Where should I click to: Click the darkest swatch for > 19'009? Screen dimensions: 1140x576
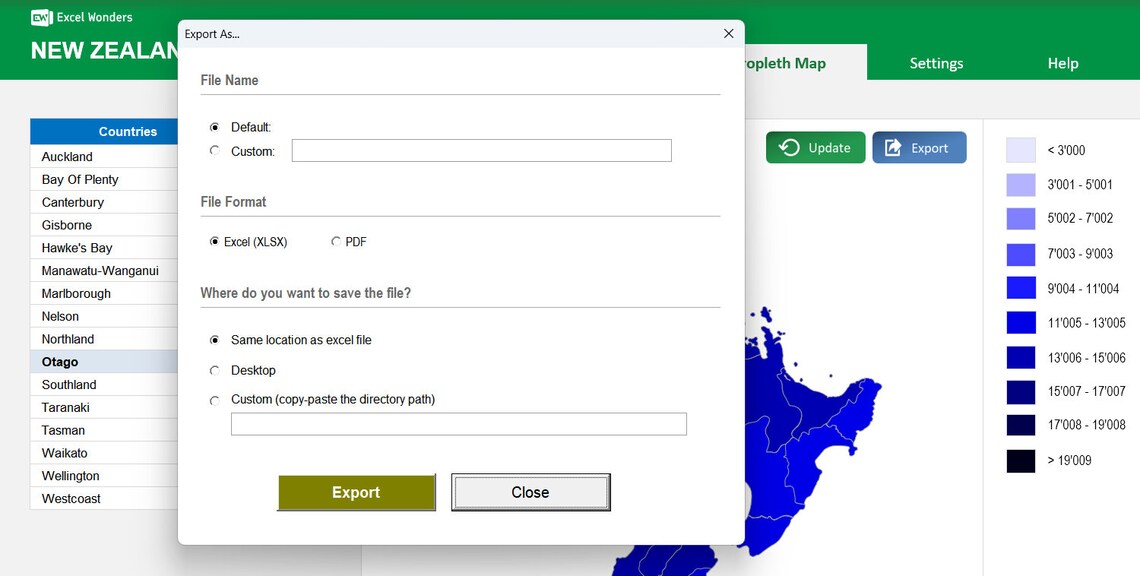pos(1022,460)
